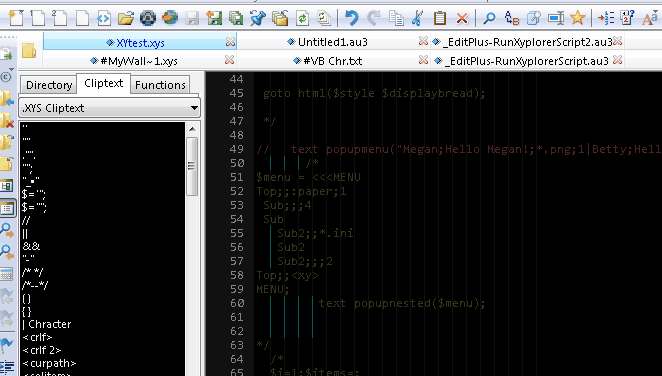Click the '$menu = <<<MENU' code line

pyautogui.click(x=308, y=177)
